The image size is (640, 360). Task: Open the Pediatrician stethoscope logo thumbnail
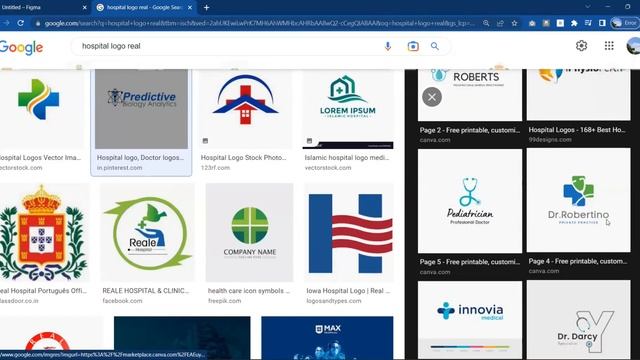pos(470,201)
